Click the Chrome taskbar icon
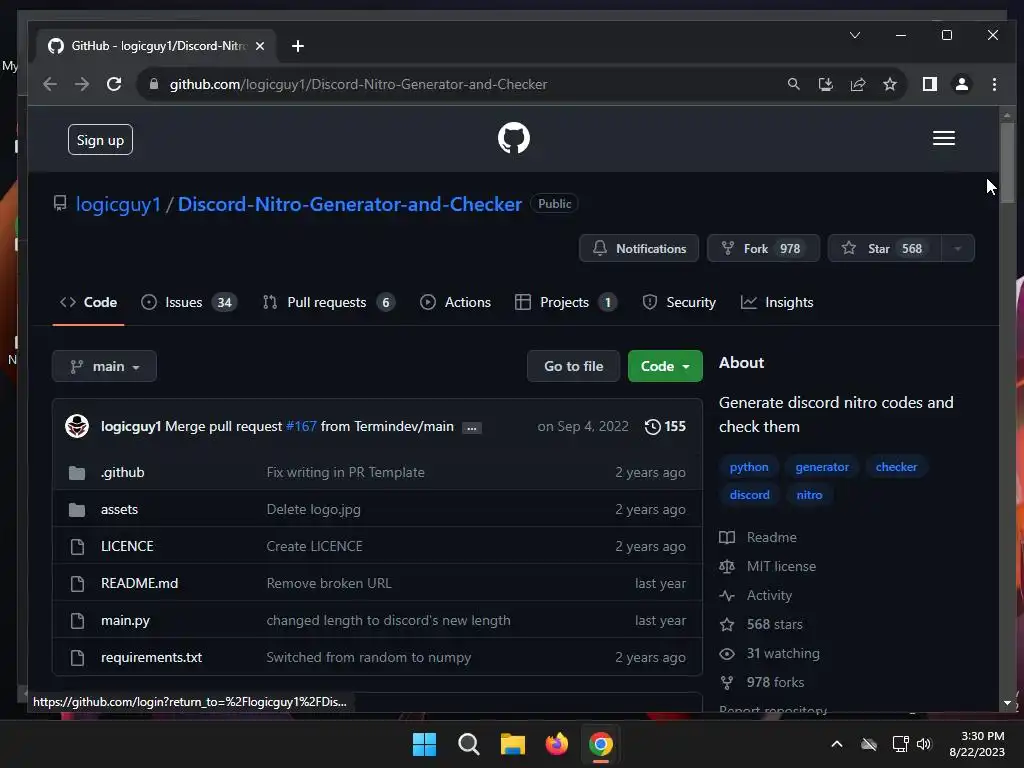Viewport: 1024px width, 768px height. pyautogui.click(x=601, y=744)
